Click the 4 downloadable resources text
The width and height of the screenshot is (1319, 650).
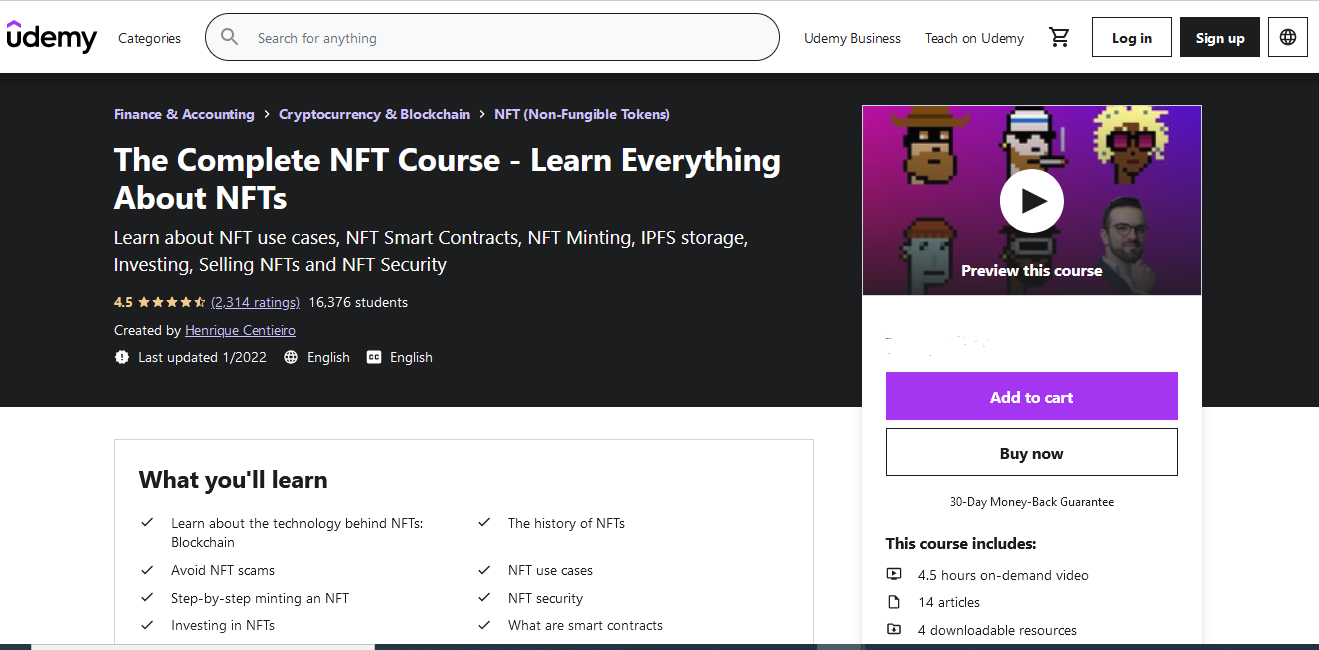coord(997,630)
